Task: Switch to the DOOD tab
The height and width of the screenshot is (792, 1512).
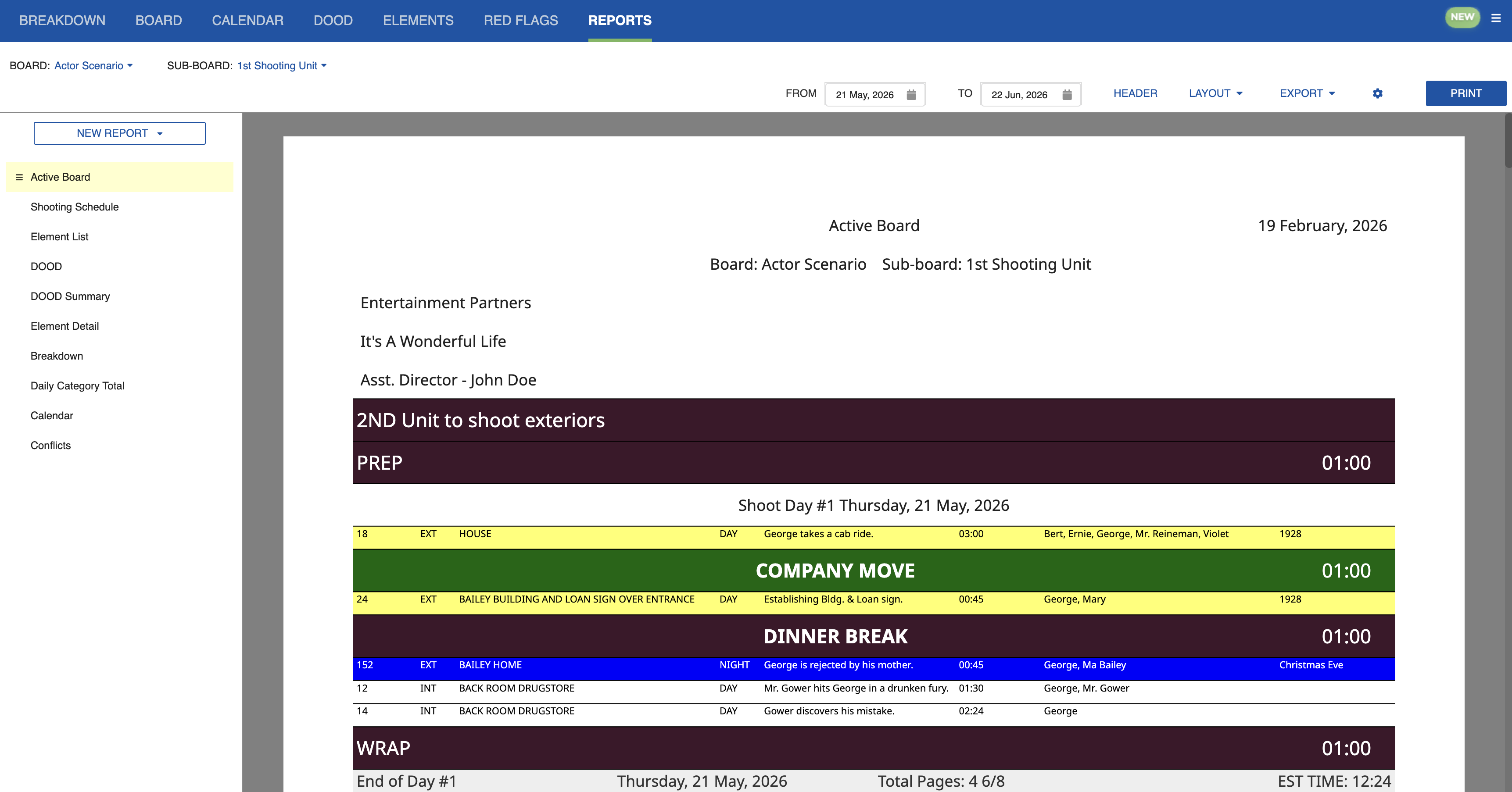Action: click(333, 20)
